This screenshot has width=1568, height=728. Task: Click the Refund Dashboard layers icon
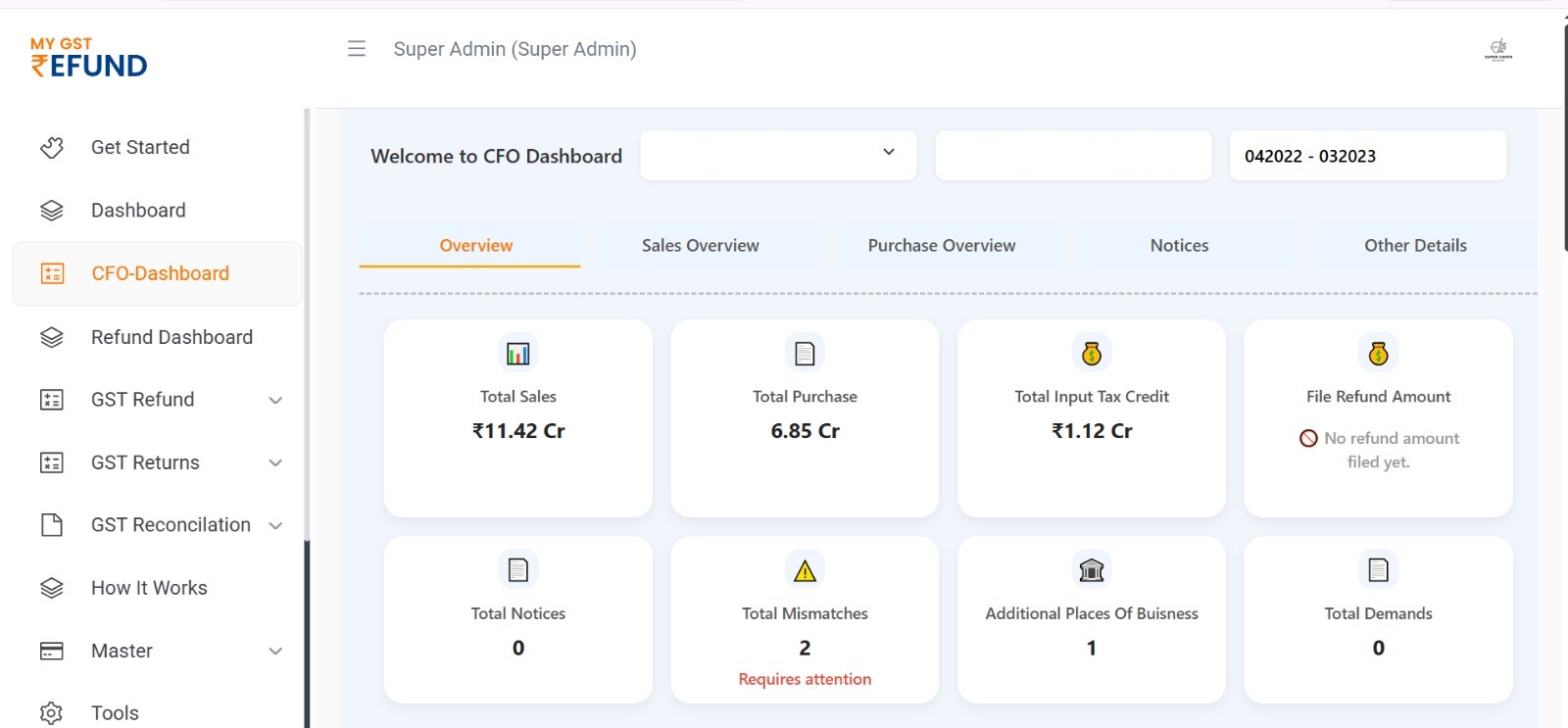(52, 337)
